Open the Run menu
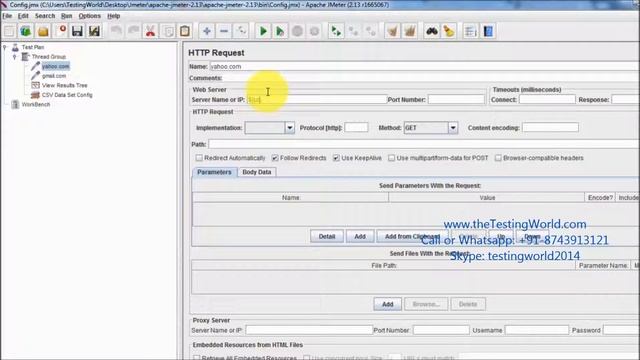The height and width of the screenshot is (360, 640). pos(67,16)
